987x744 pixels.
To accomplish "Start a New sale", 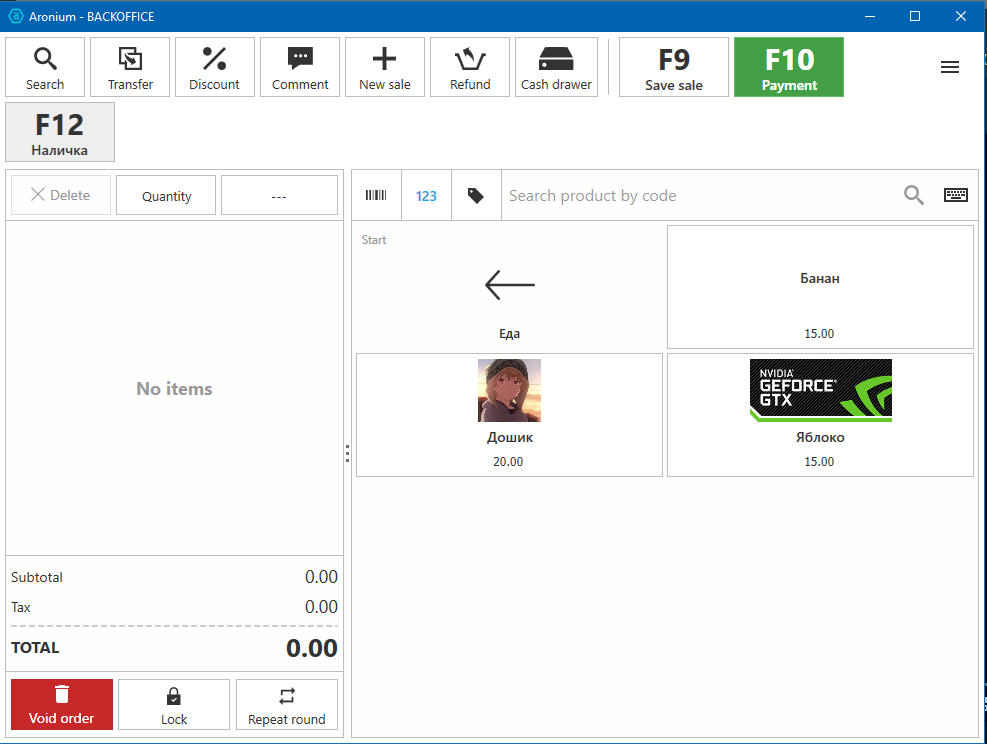I will [x=385, y=67].
